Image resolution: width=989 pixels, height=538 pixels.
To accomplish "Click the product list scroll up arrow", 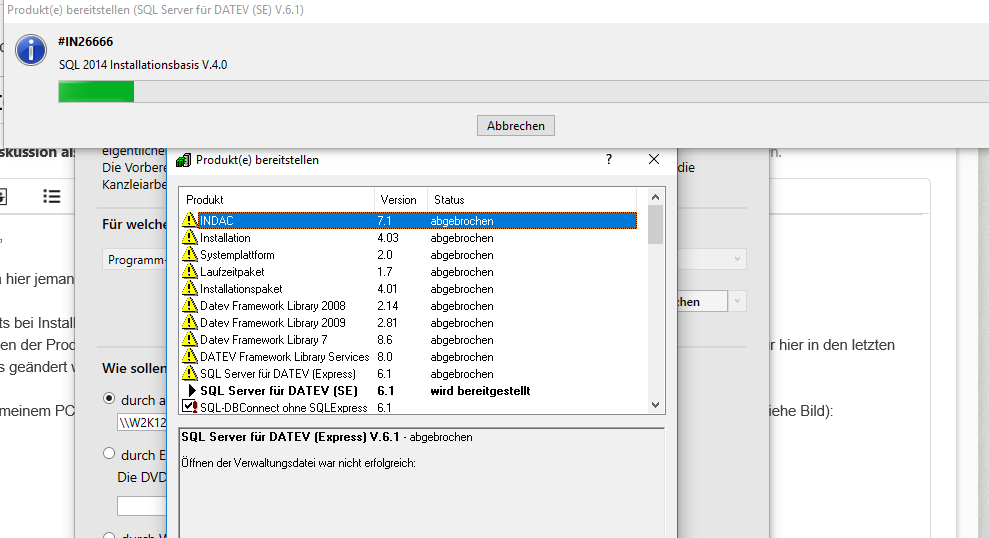I will pyautogui.click(x=655, y=197).
